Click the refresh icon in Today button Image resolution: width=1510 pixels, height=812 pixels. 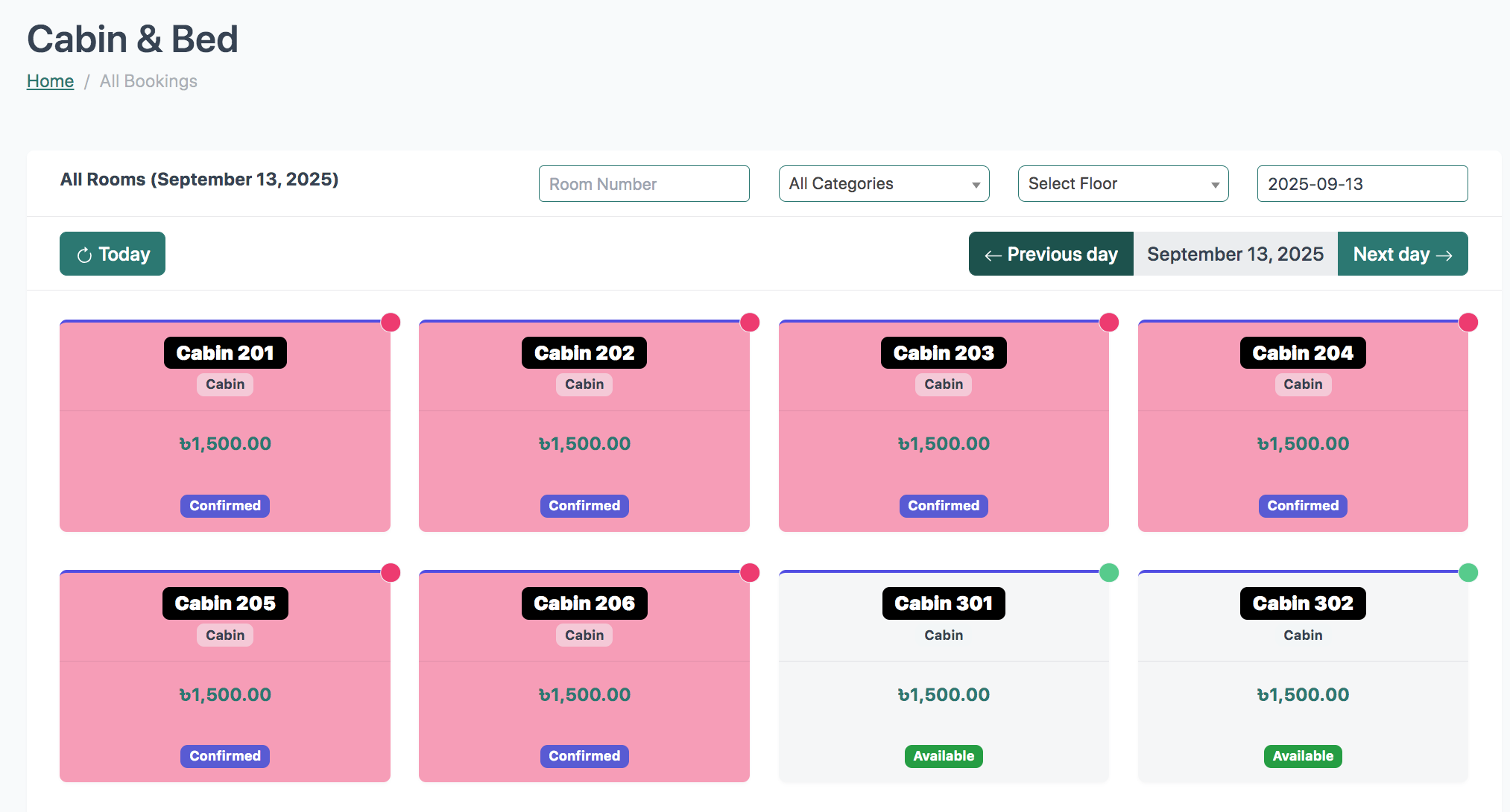85,255
